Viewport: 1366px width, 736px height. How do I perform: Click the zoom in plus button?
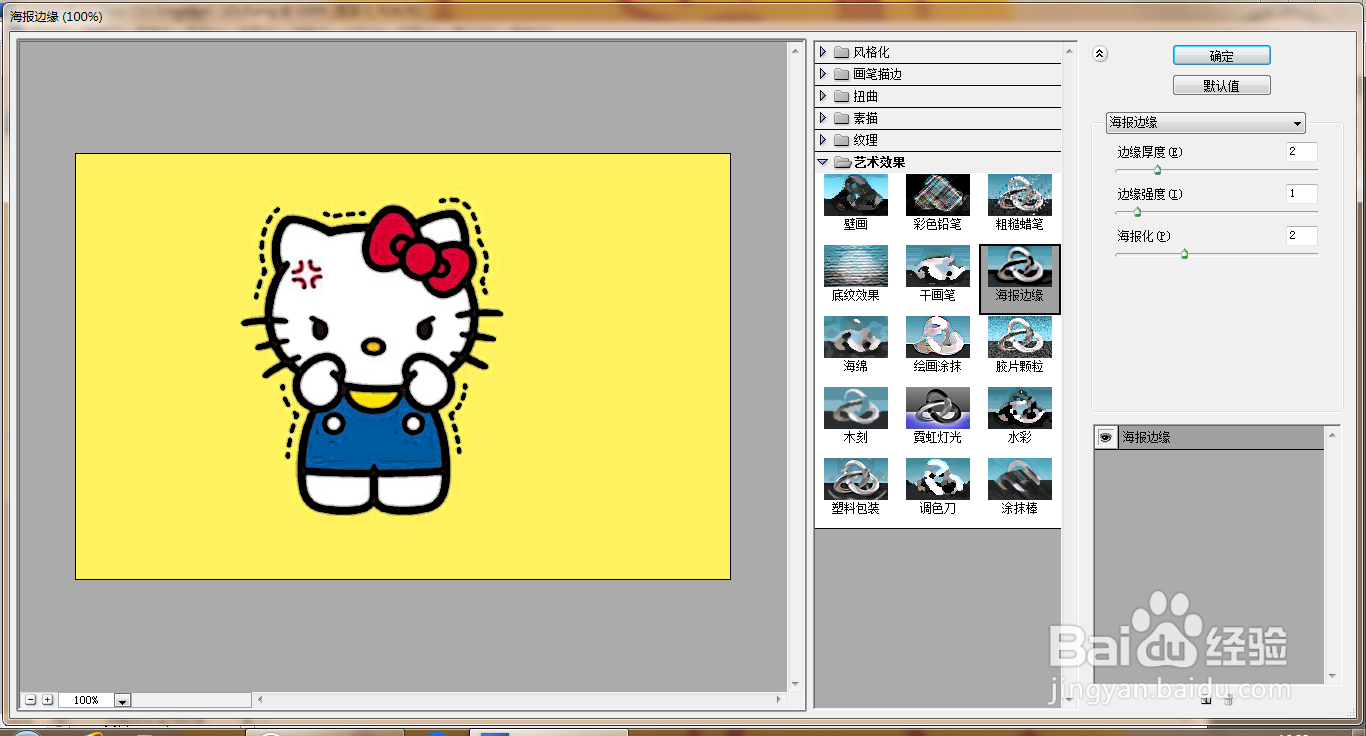[x=48, y=700]
